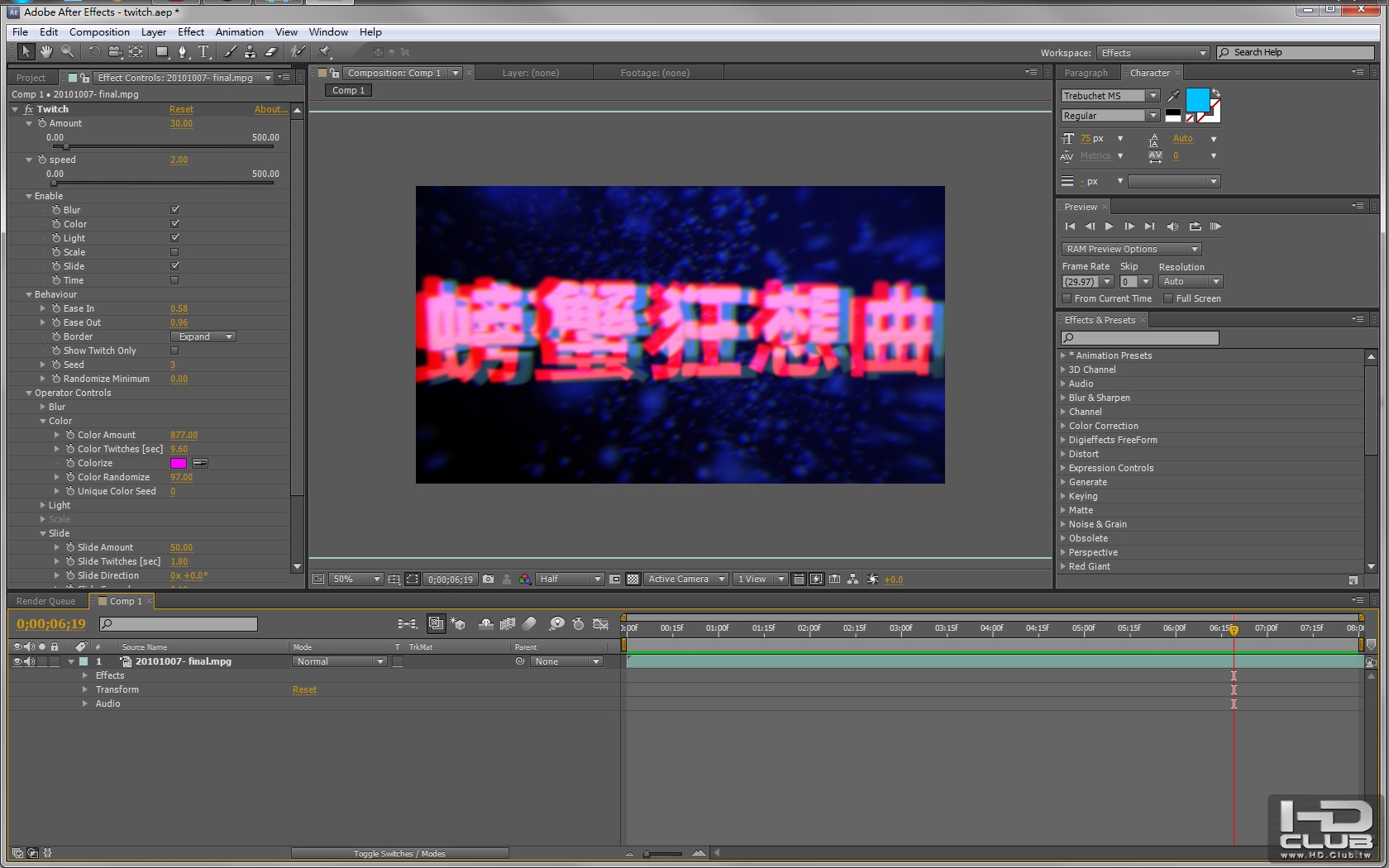Uncheck the Slide enable checkbox

pos(174,266)
